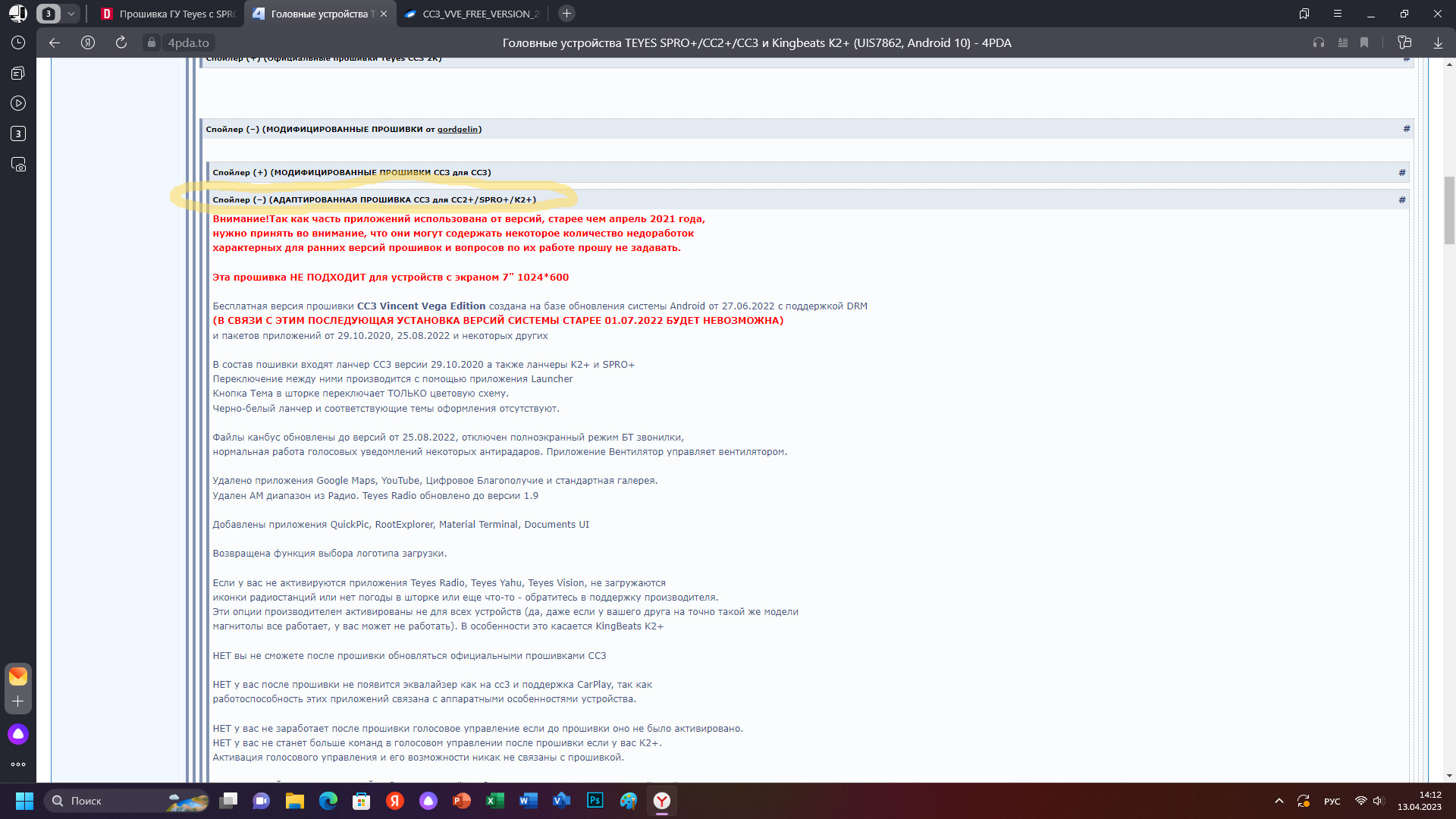This screenshot has height=819, width=1456.
Task: Open Task View on the taskbar
Action: [228, 801]
